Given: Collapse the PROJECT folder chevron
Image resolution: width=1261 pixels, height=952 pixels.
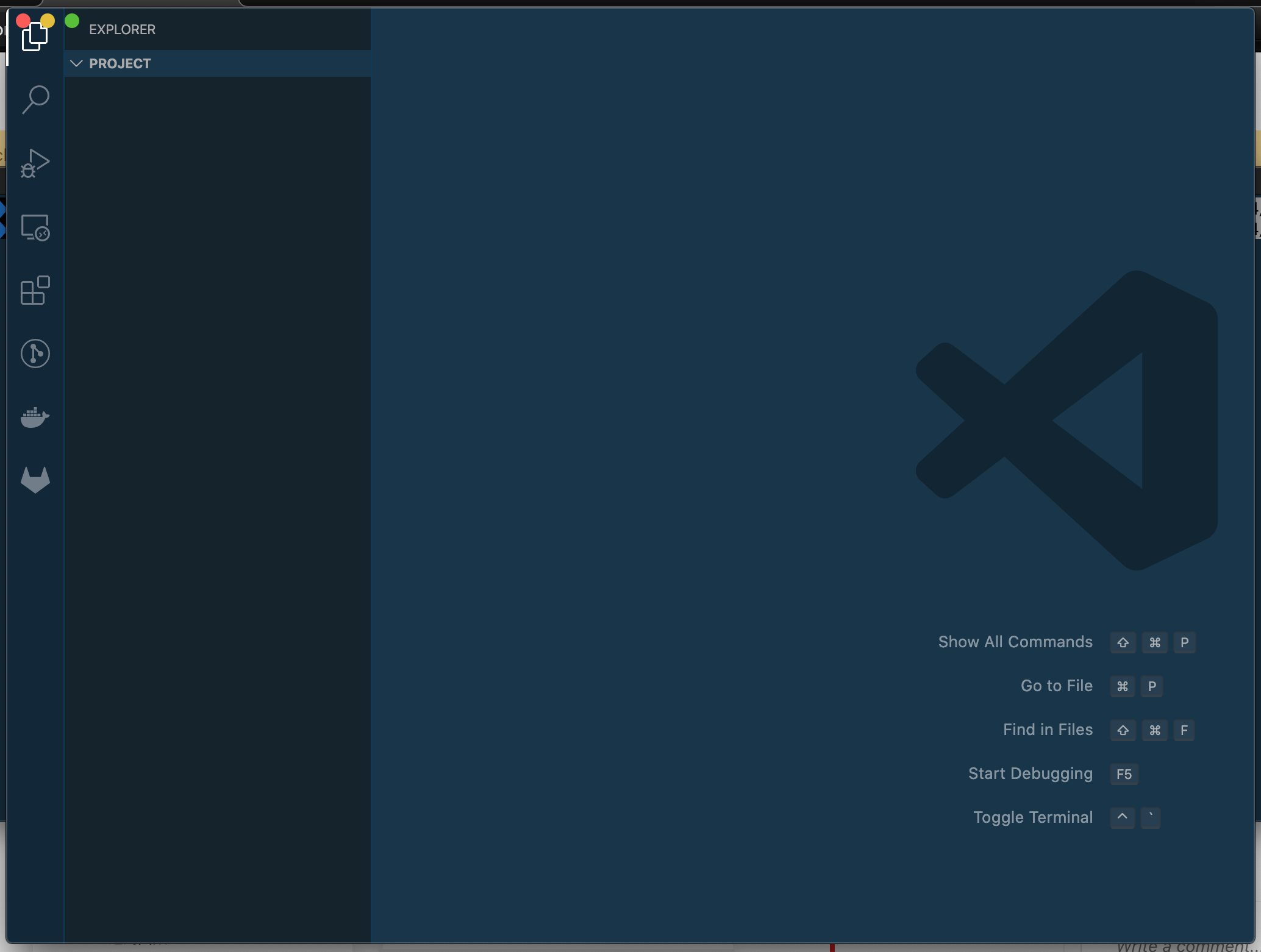Looking at the screenshot, I should point(76,63).
